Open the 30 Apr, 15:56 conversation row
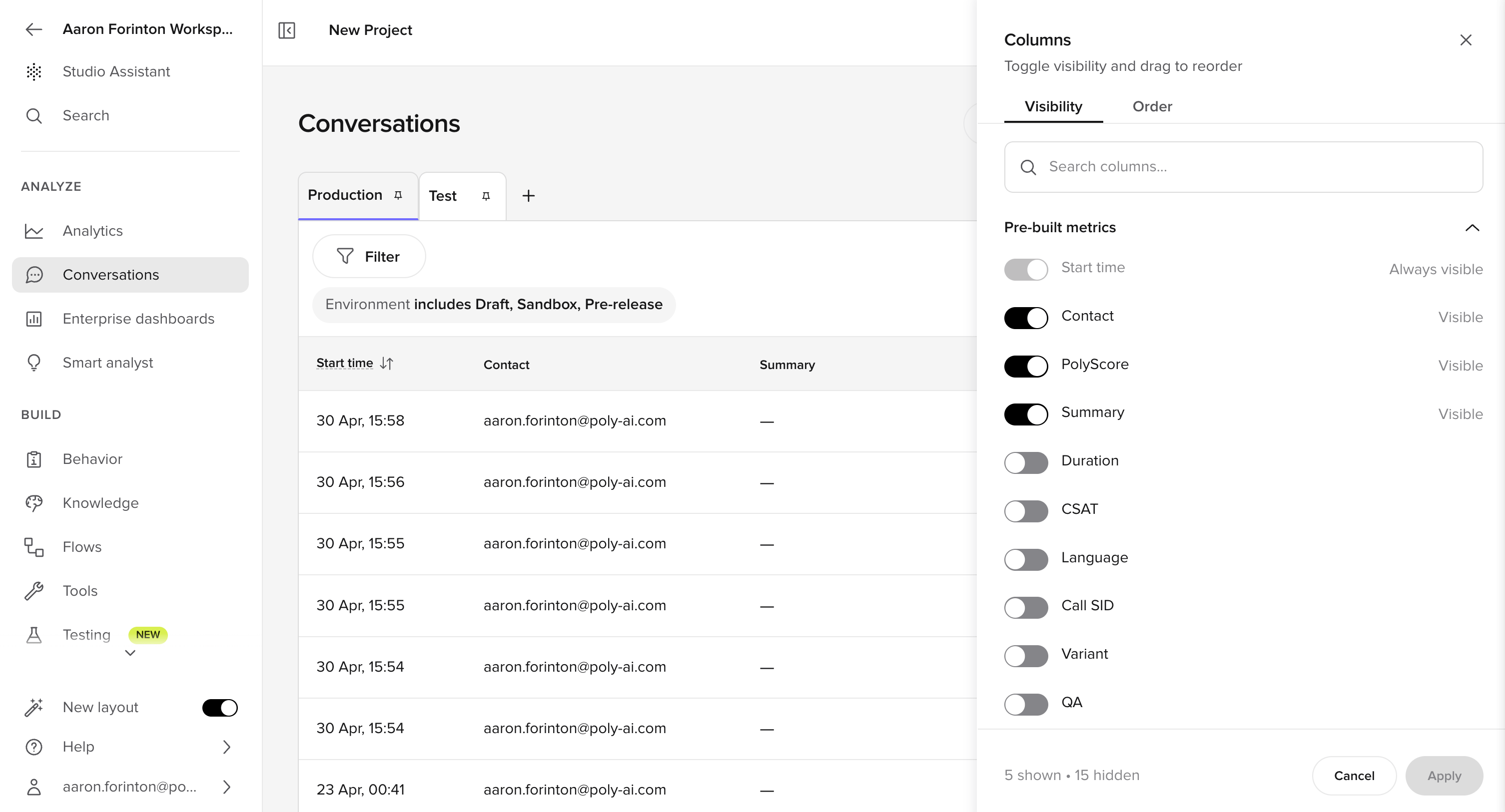 coord(637,482)
